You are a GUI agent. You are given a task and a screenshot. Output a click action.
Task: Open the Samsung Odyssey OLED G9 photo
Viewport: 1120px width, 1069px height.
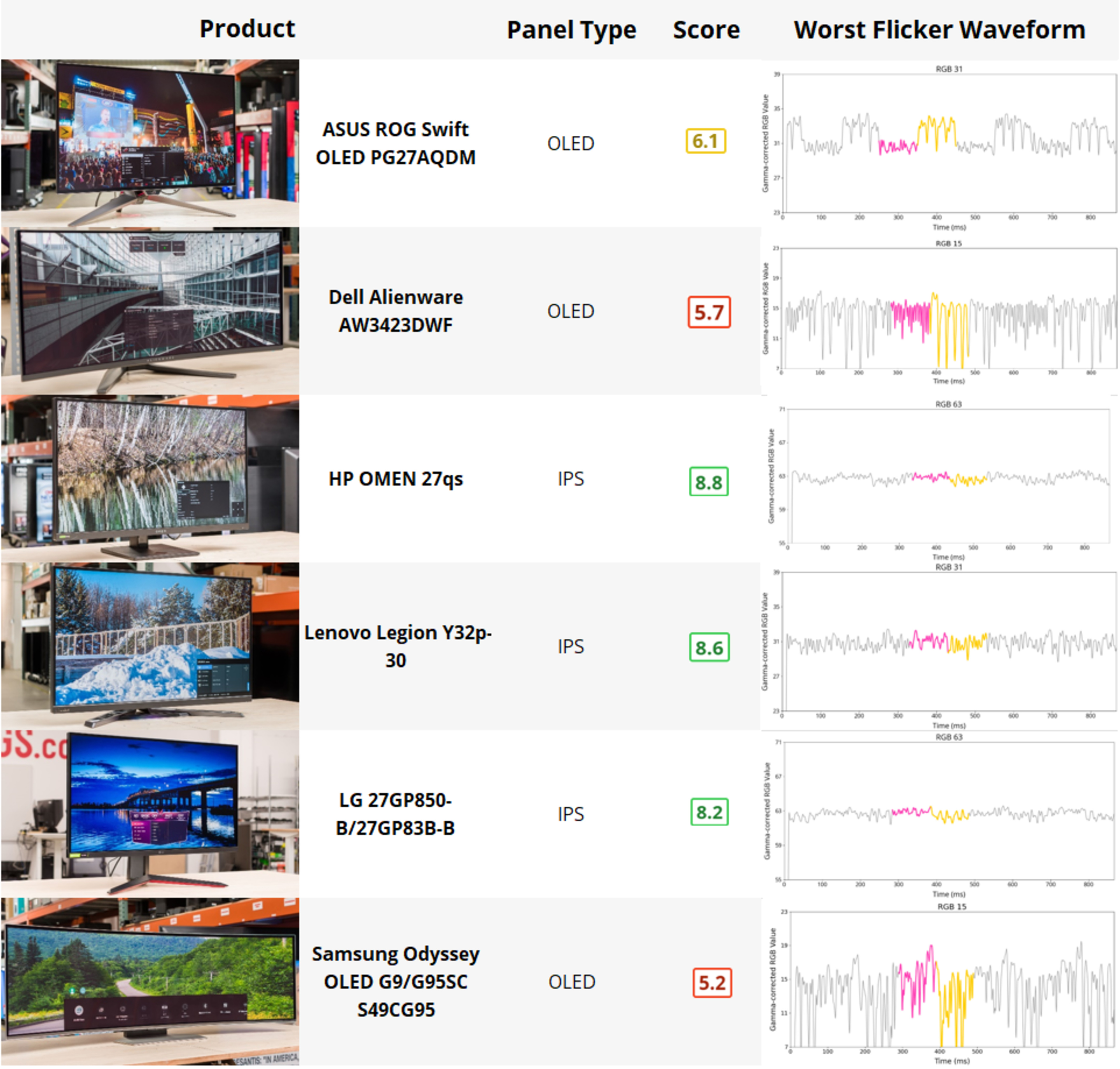(x=150, y=981)
